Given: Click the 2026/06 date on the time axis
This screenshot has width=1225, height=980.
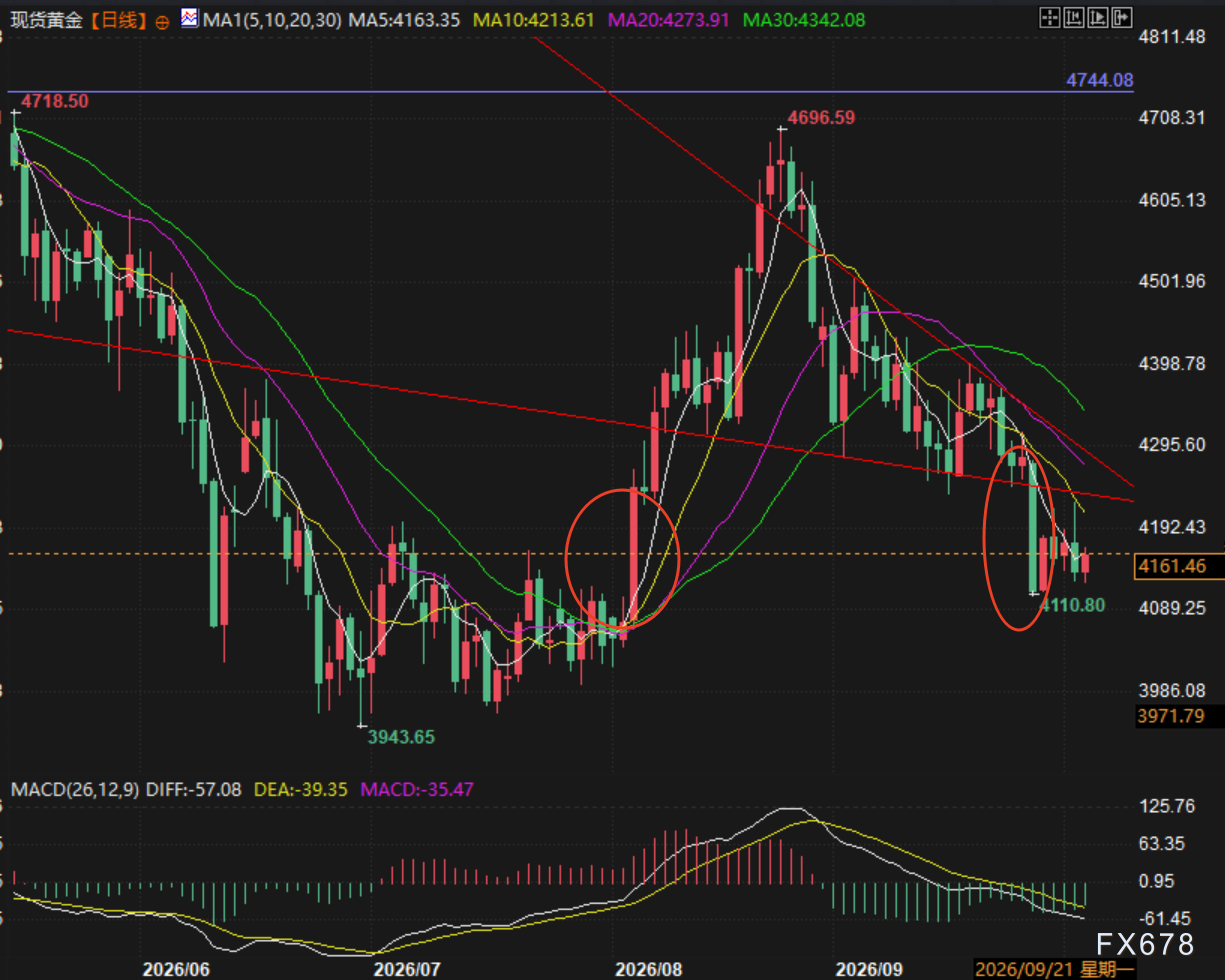Looking at the screenshot, I should tap(176, 970).
